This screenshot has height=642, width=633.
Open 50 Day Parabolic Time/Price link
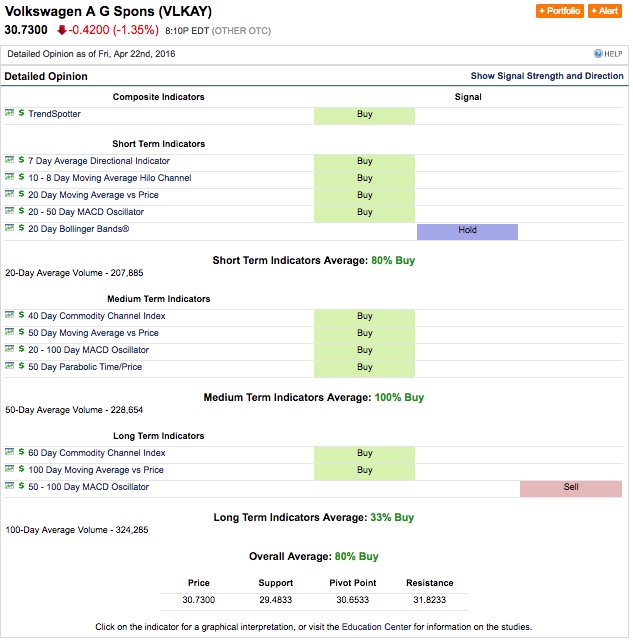pyautogui.click(x=85, y=367)
